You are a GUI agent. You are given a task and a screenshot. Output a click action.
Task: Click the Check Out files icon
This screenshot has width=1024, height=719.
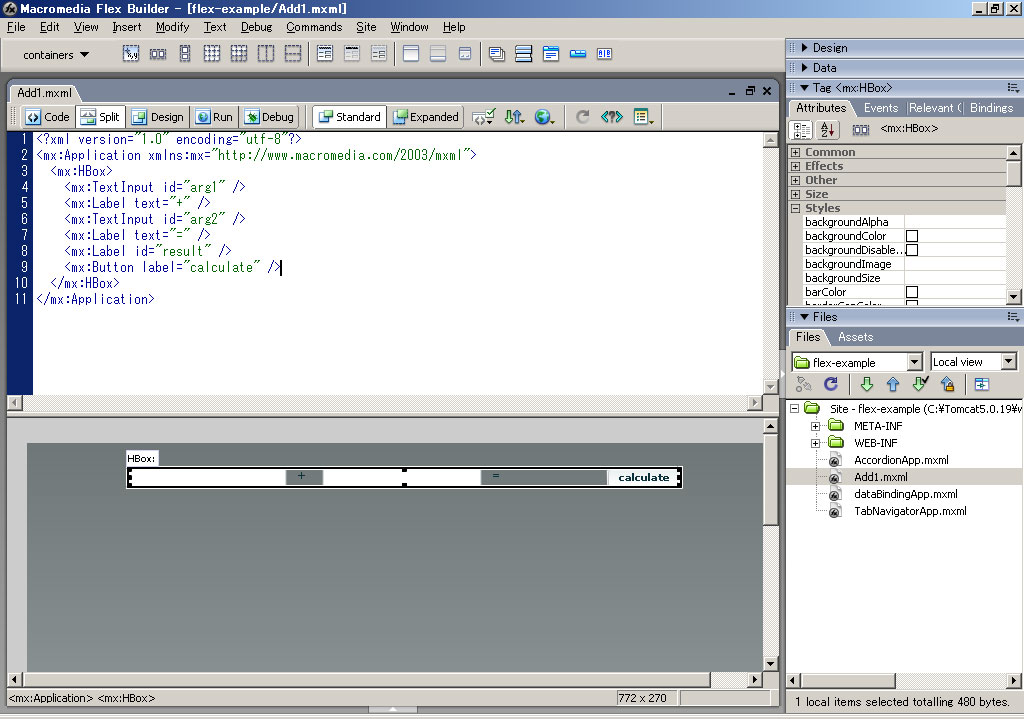[x=920, y=384]
